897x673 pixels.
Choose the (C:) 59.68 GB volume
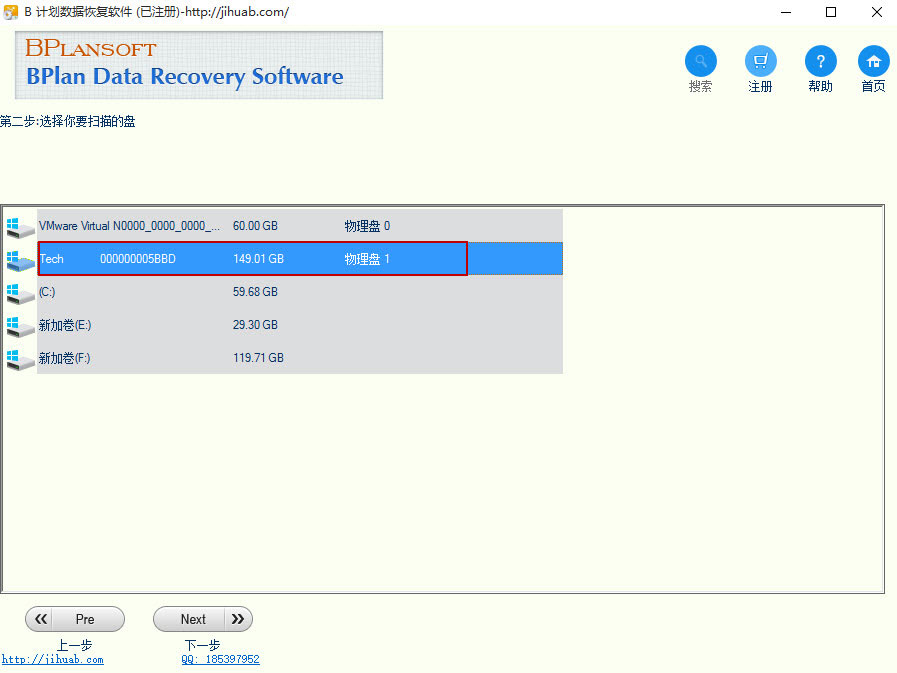point(300,292)
